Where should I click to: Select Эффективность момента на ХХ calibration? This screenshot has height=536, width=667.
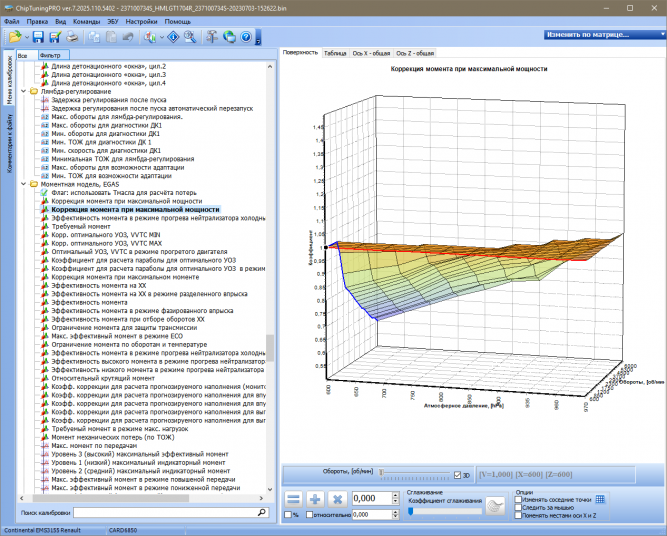pos(99,285)
